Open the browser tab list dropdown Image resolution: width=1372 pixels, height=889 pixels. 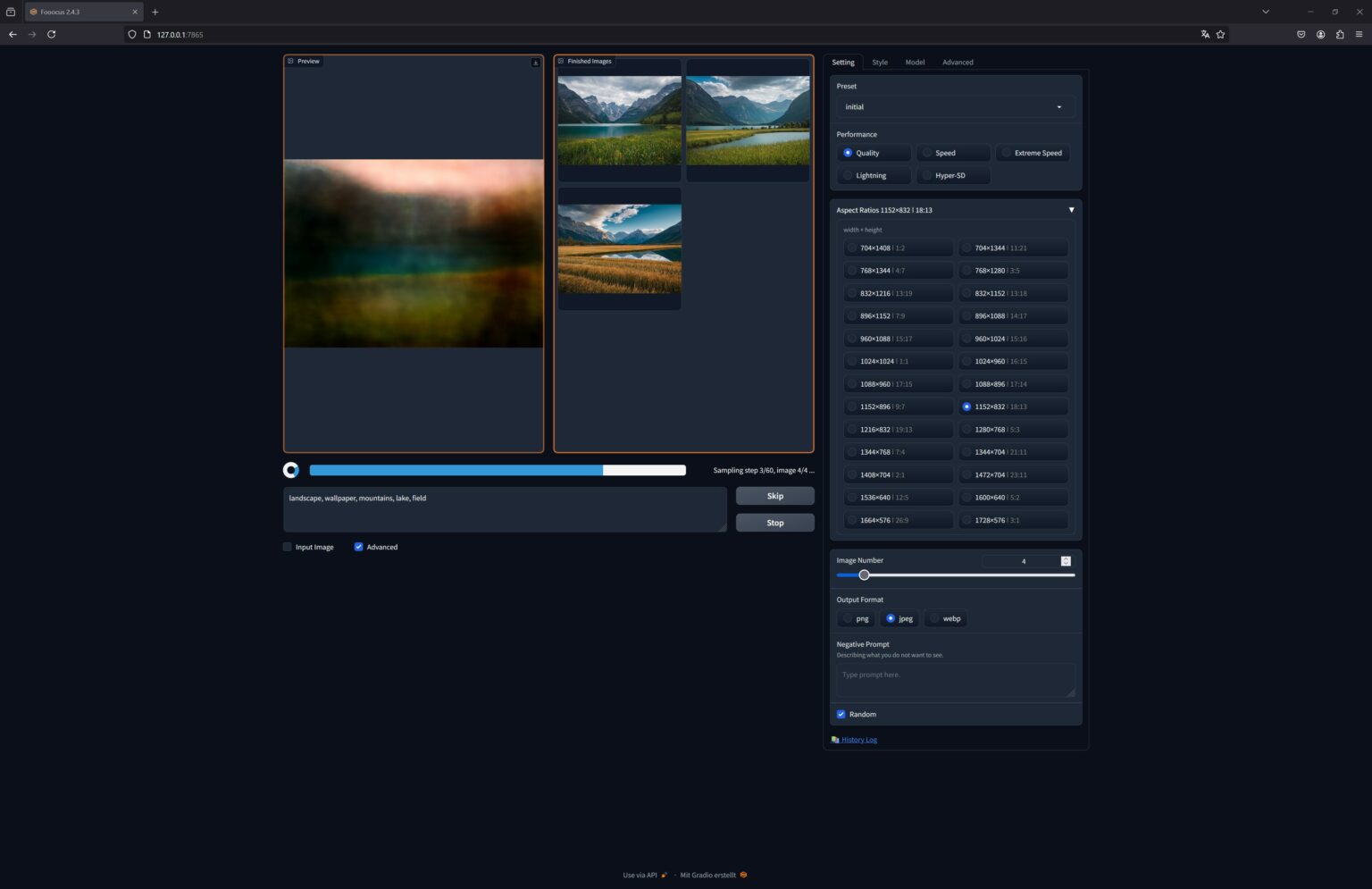coord(1265,12)
